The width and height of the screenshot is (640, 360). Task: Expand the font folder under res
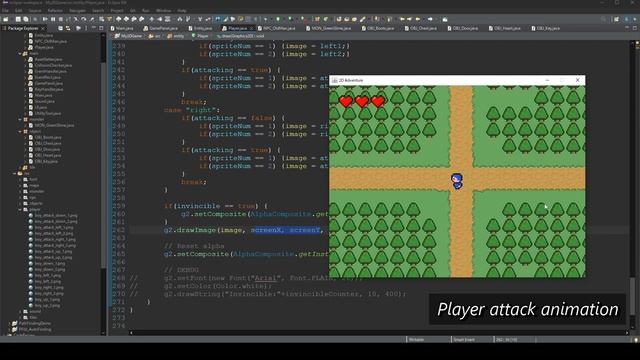pos(20,180)
